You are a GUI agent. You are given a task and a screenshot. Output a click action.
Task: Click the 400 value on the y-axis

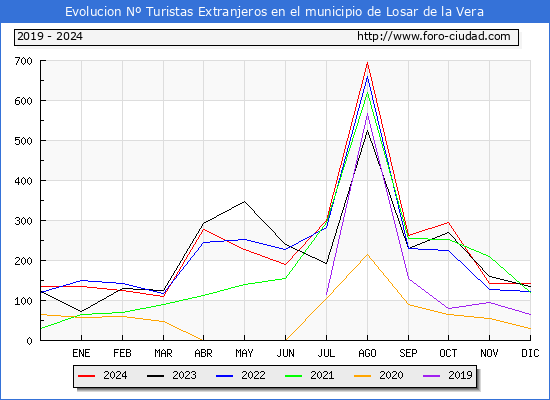[x=24, y=181]
